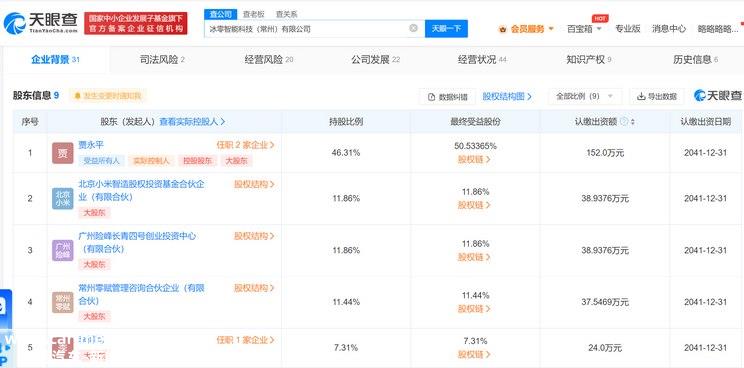Image resolution: width=744 pixels, height=368 pixels.
Task: Open 股权链 in the 7.31% row
Action: tap(474, 354)
